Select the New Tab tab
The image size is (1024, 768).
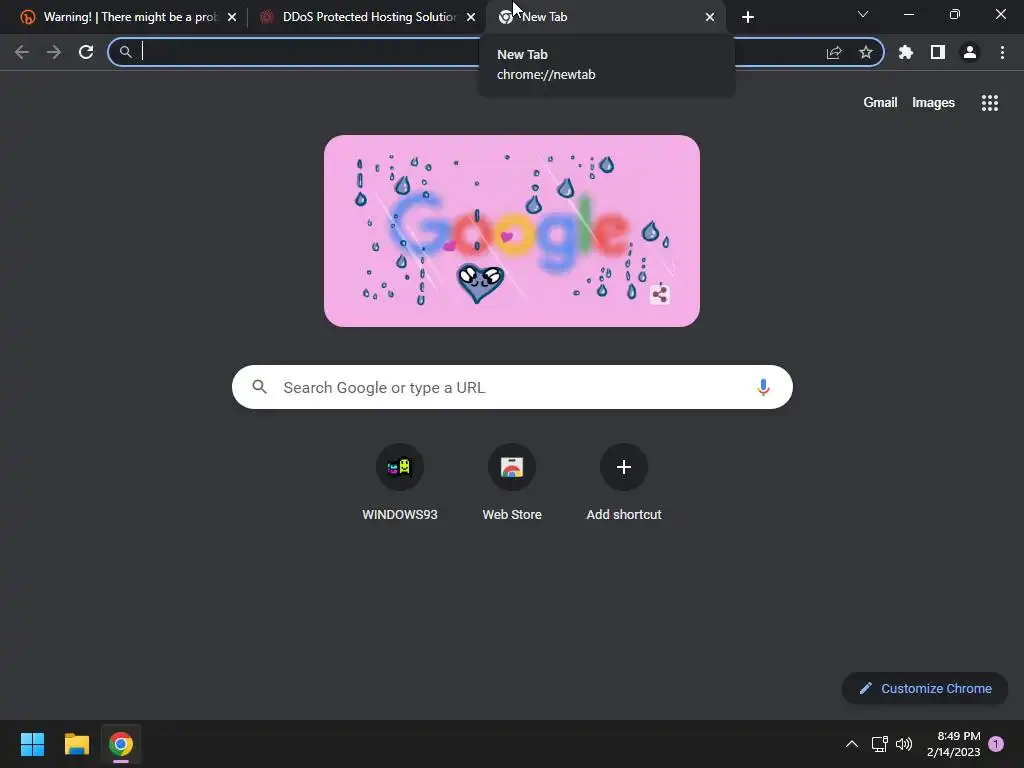pyautogui.click(x=606, y=17)
